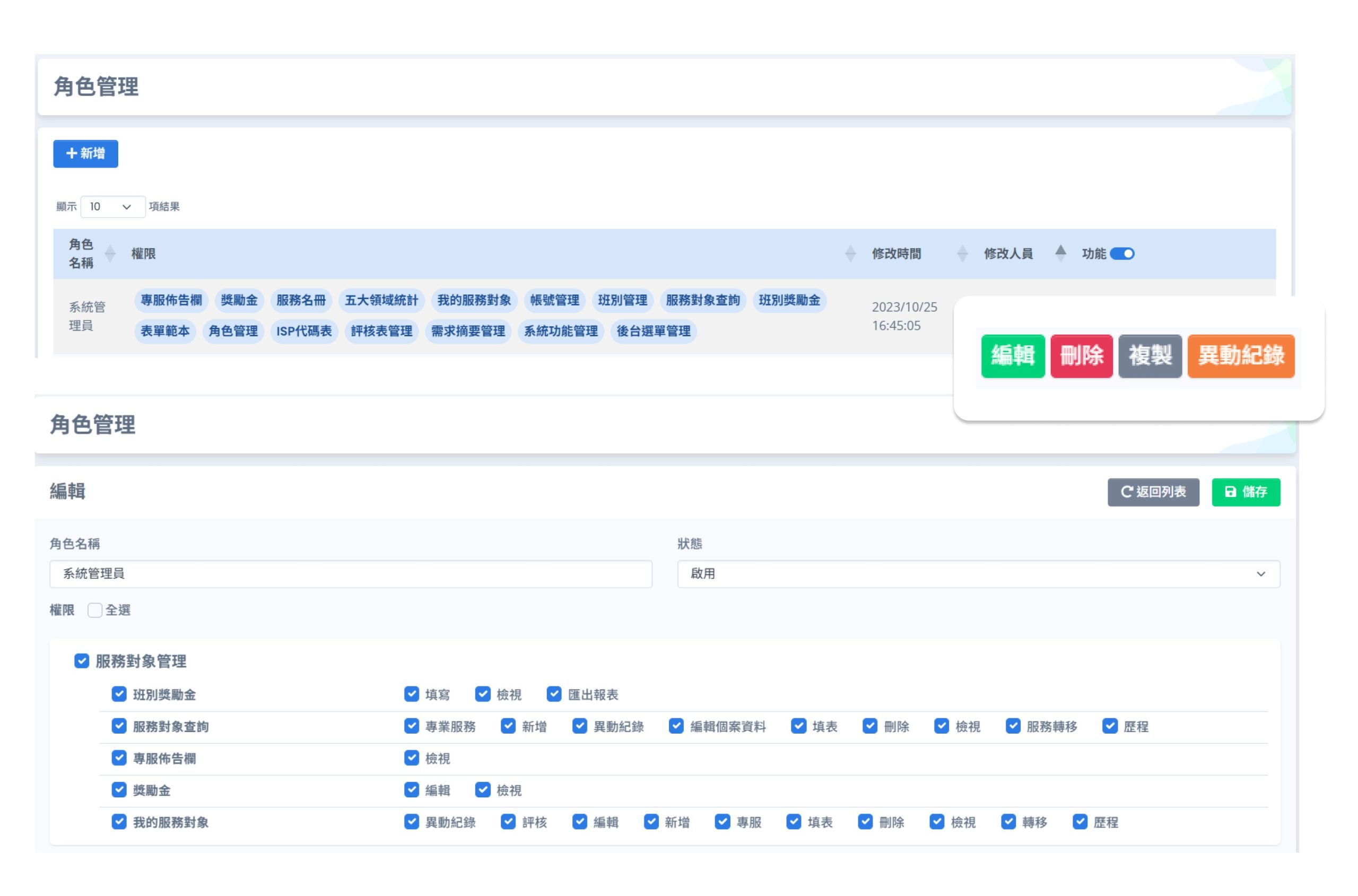1358x896 pixels.
Task: Click the plus 新增 button
Action: coord(86,154)
